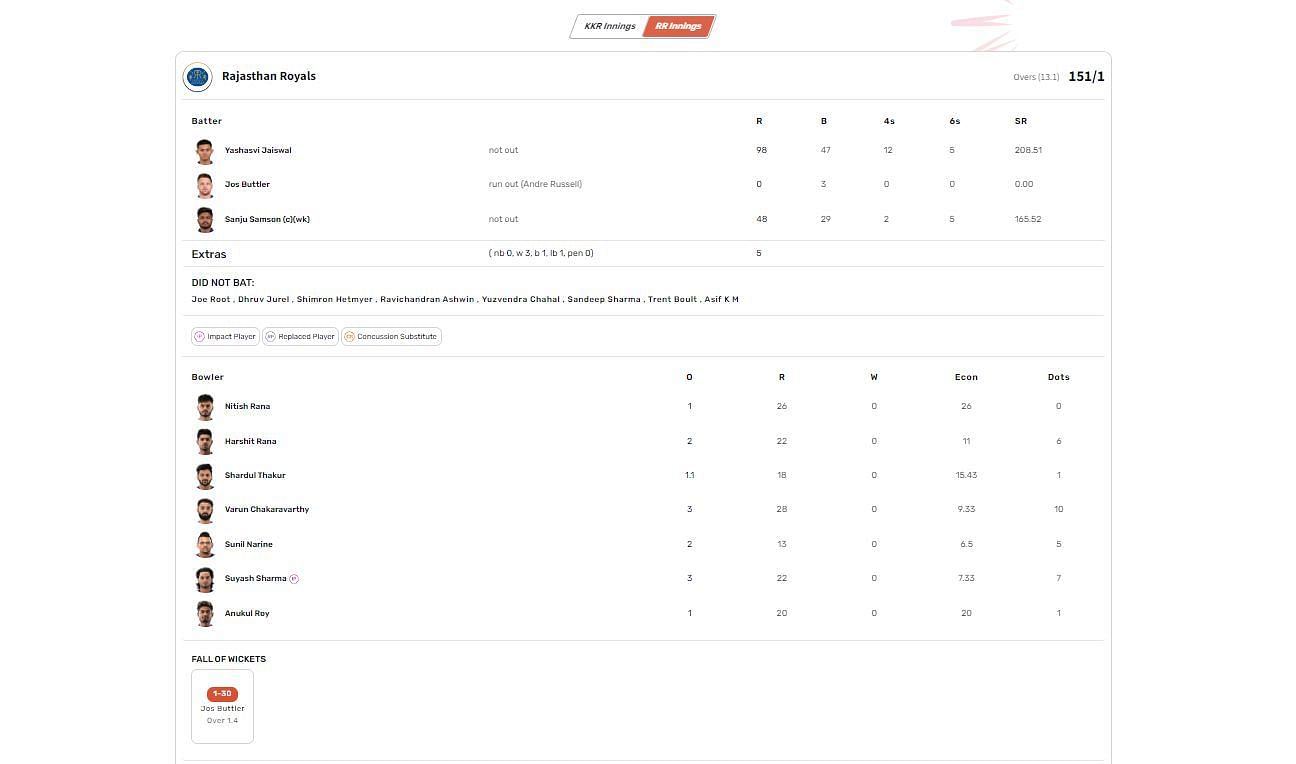Click Jaiswal's runs value 98
This screenshot has width=1296, height=764.
click(x=762, y=150)
